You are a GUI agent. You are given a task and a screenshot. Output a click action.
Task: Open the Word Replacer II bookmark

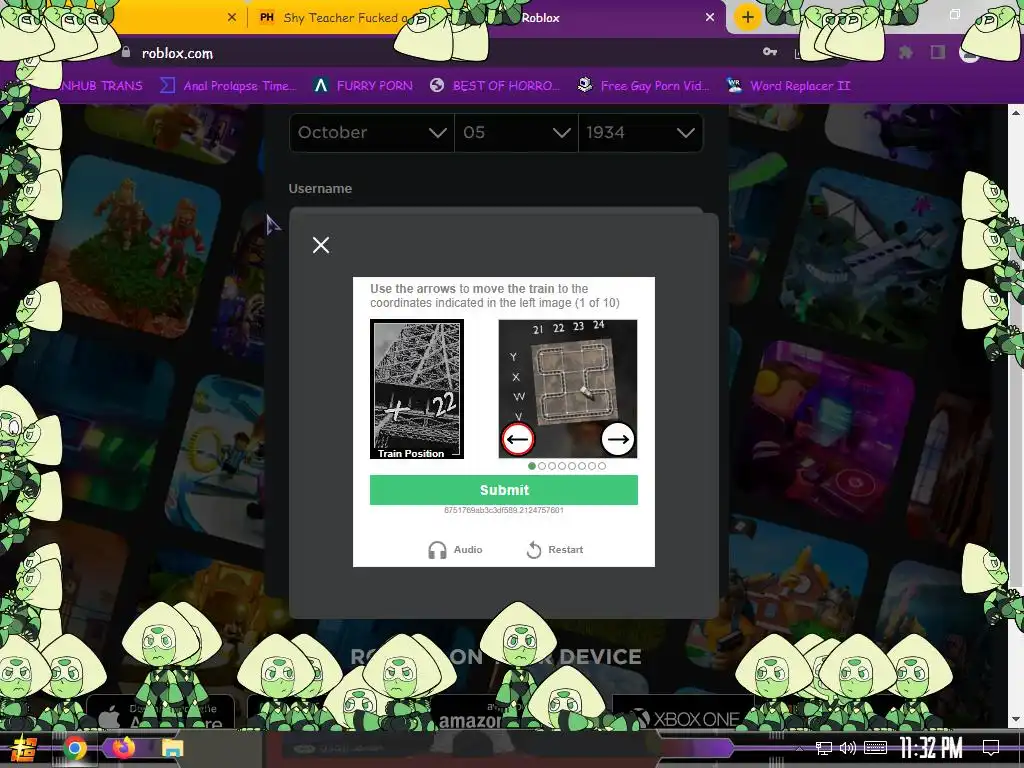pyautogui.click(x=789, y=86)
